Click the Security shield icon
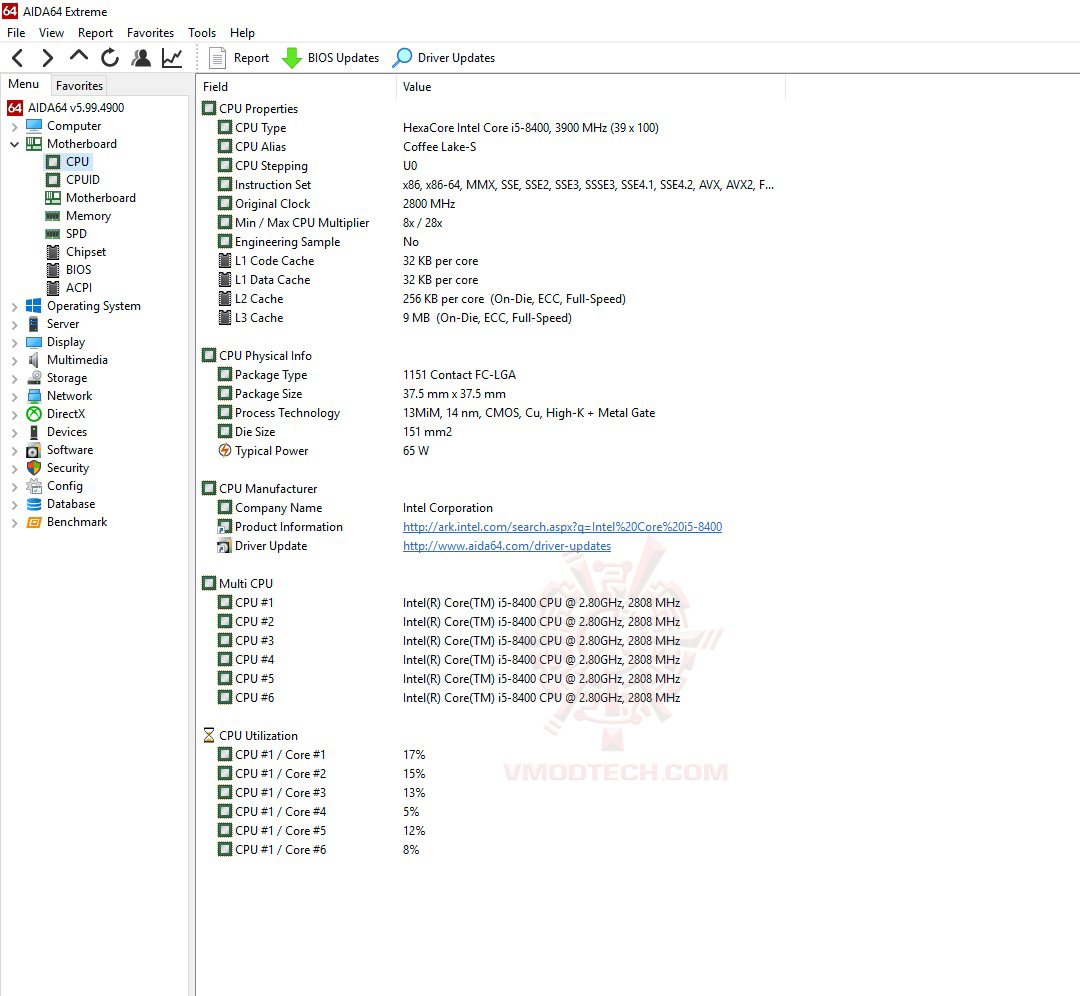 pos(34,468)
